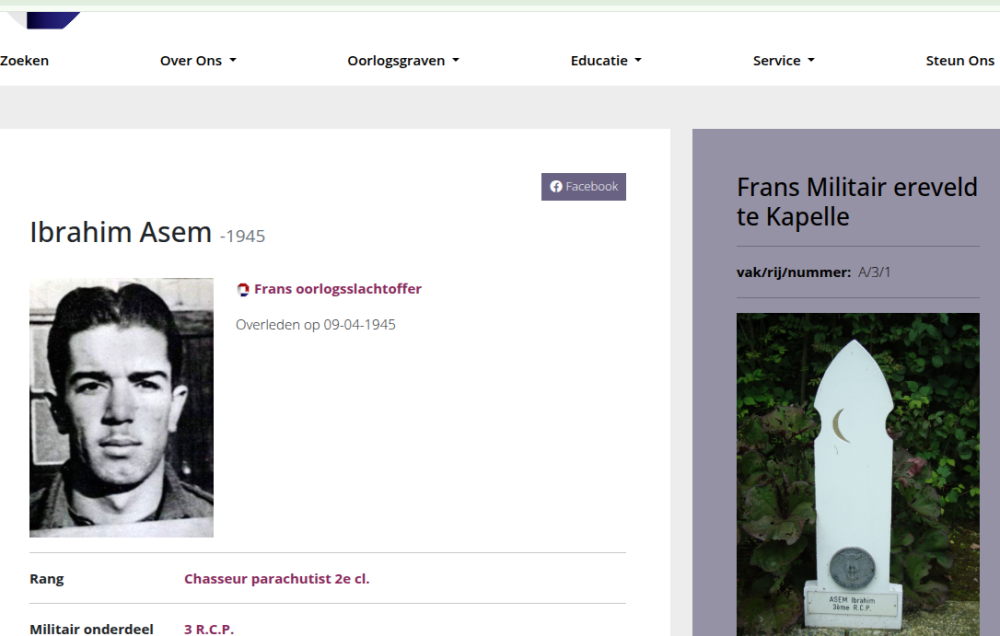View the white gravestone photo
1000x636 pixels.
click(x=857, y=474)
